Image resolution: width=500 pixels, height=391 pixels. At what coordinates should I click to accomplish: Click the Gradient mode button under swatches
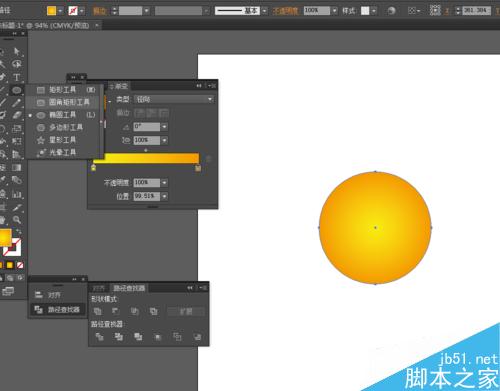click(x=10, y=265)
